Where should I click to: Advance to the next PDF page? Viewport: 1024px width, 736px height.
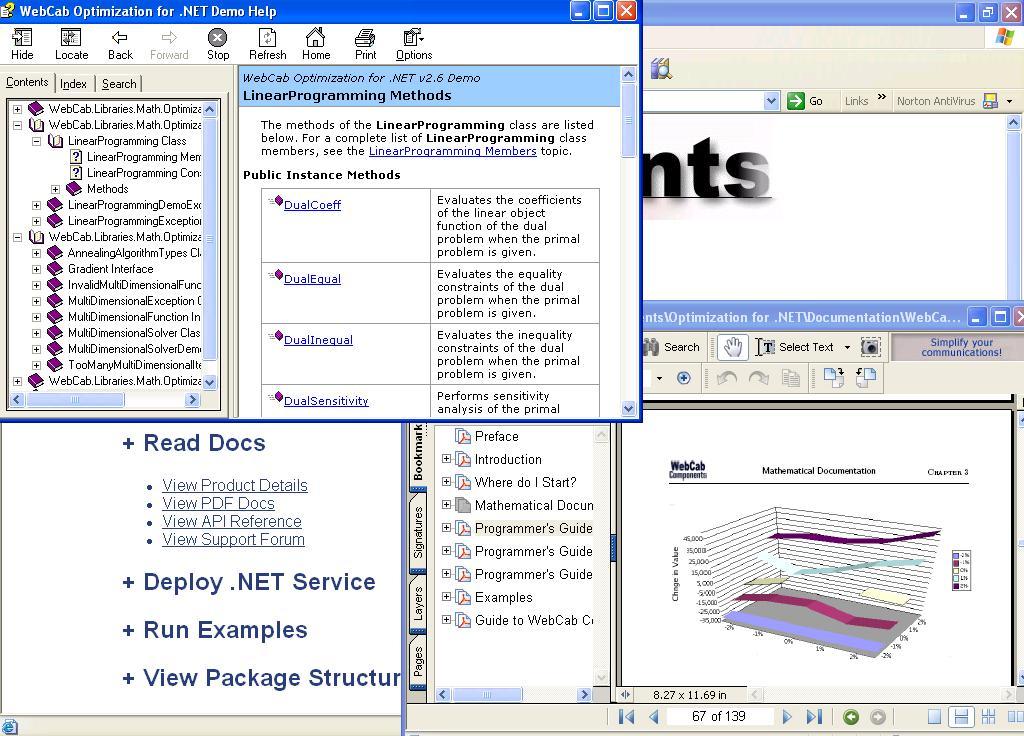point(787,716)
